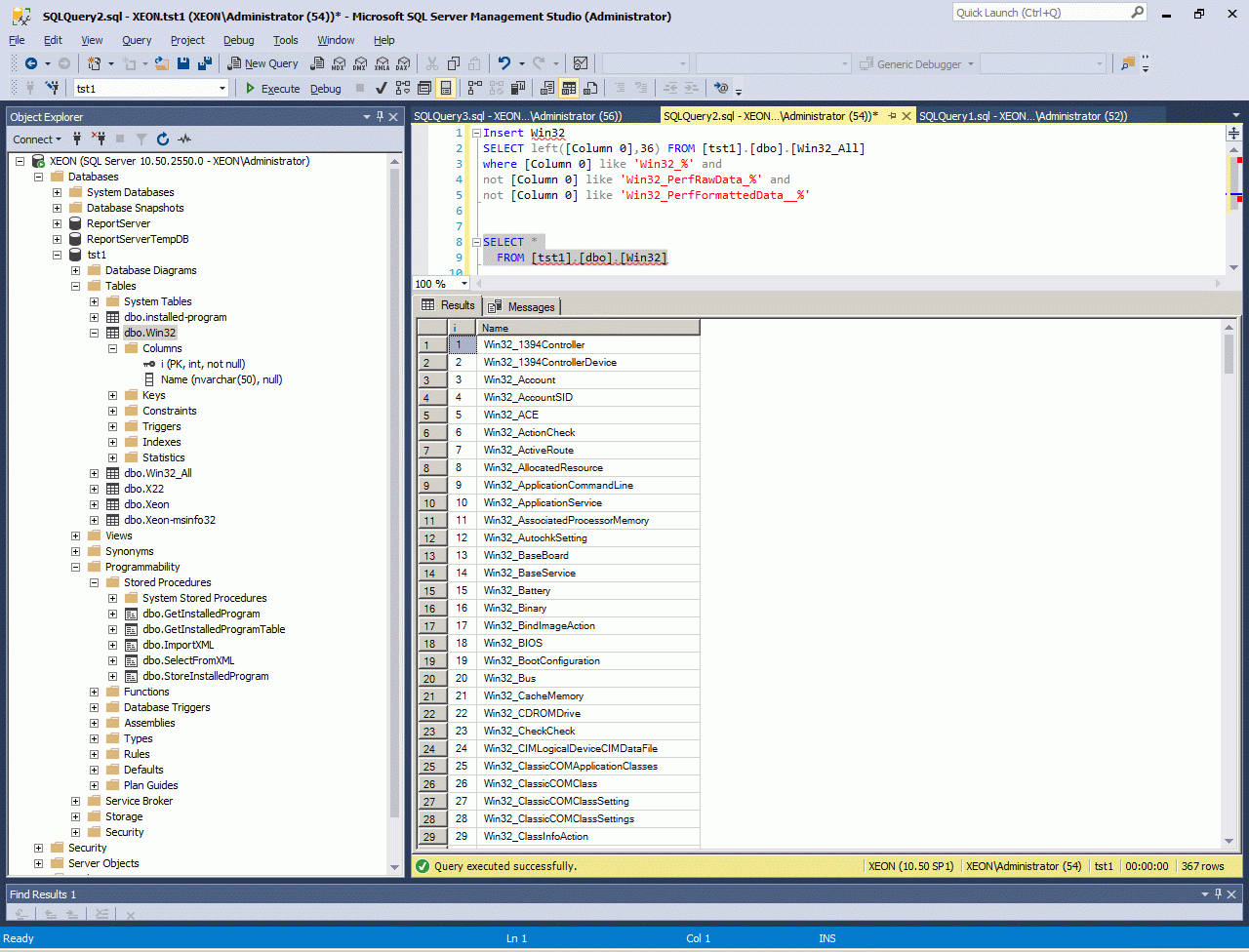This screenshot has width=1249, height=952.
Task: Click the Debug toolbar button
Action: click(326, 89)
